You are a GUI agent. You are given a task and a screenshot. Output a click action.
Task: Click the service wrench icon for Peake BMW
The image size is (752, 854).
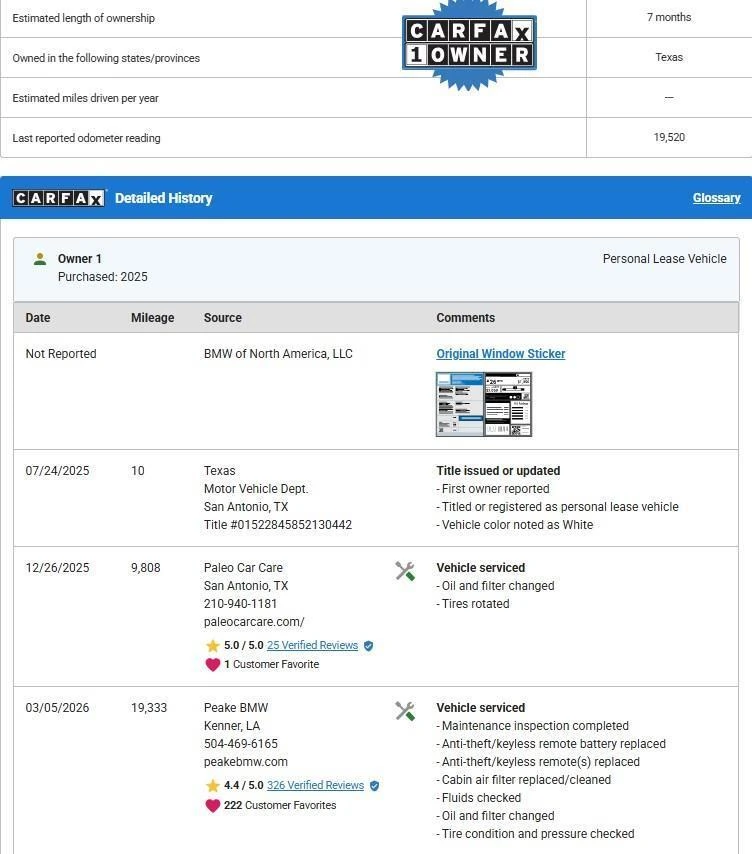(405, 711)
